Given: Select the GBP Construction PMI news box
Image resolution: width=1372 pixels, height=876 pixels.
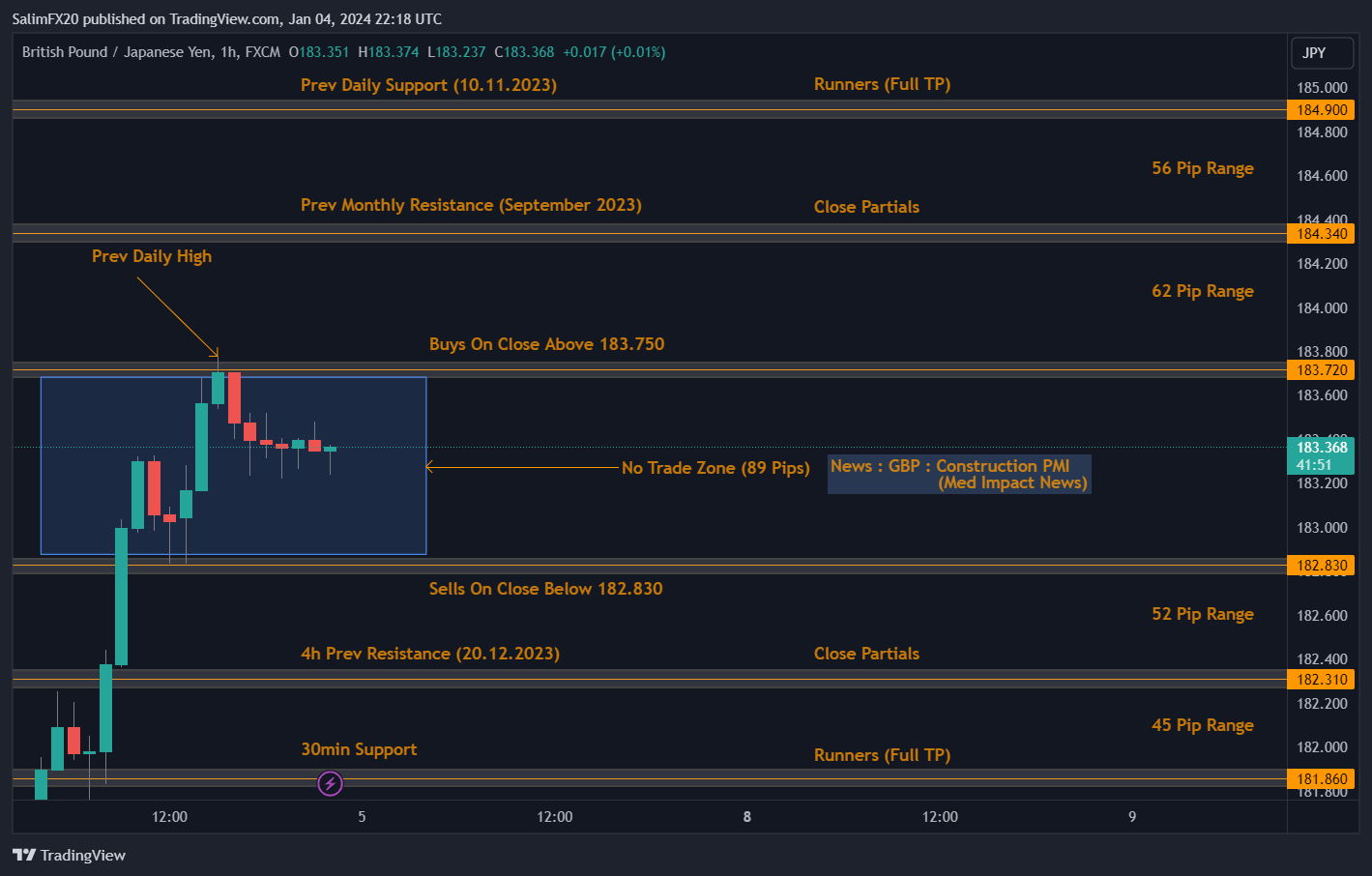Looking at the screenshot, I should point(958,475).
